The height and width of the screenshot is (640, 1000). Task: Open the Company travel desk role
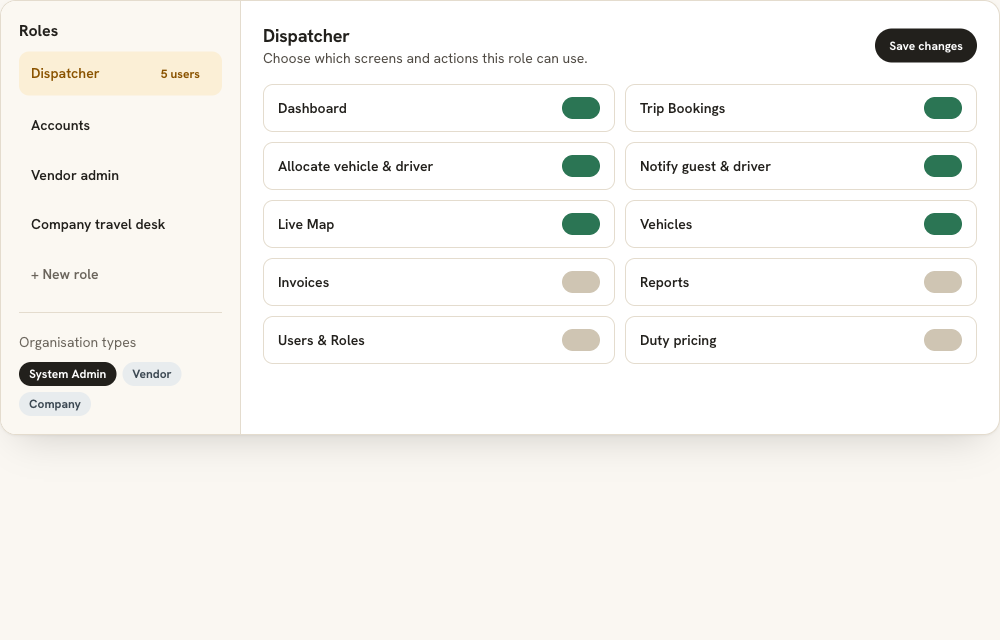pos(121,224)
